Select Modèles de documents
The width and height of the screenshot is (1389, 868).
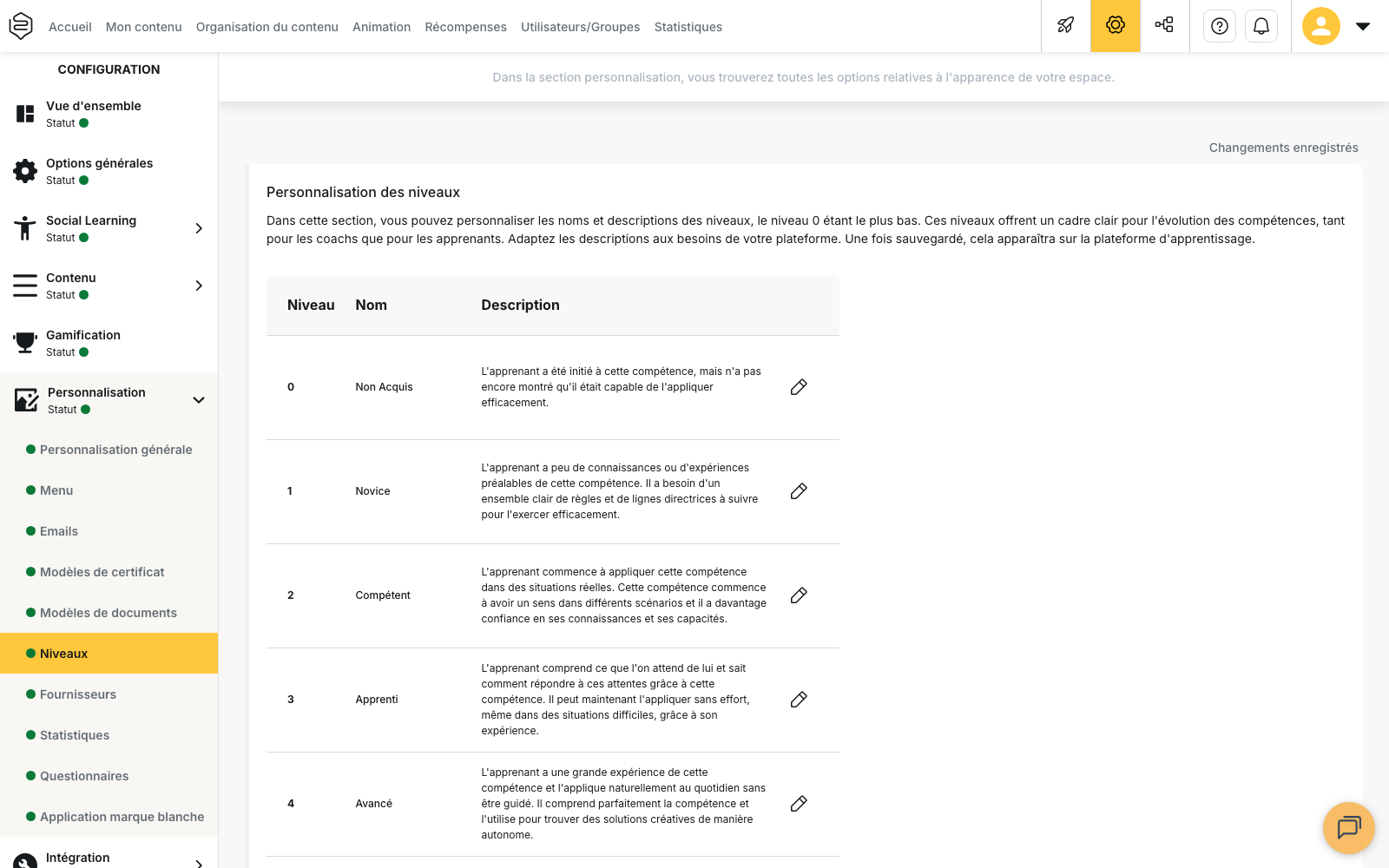(109, 613)
